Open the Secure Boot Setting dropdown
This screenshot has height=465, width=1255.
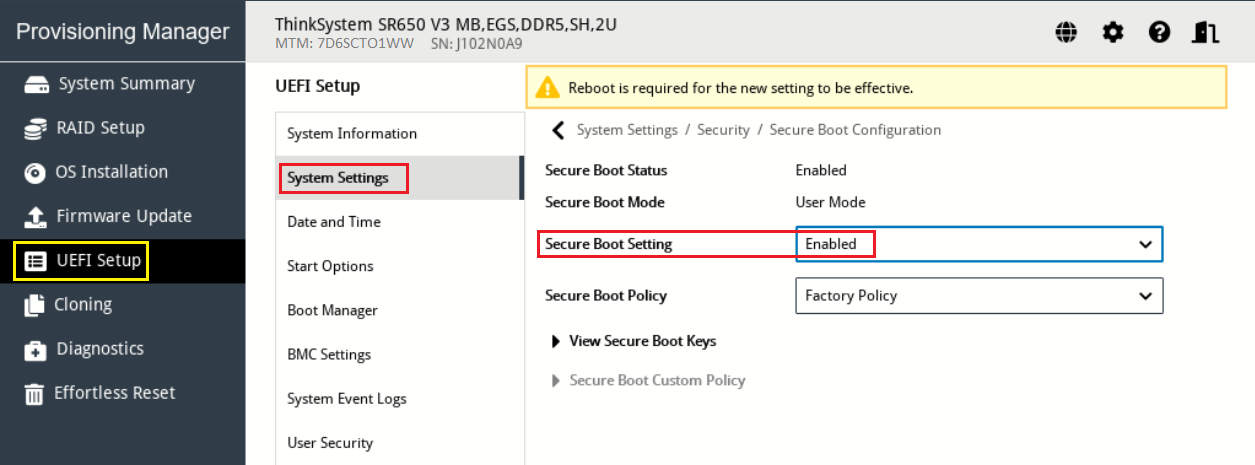click(x=979, y=244)
